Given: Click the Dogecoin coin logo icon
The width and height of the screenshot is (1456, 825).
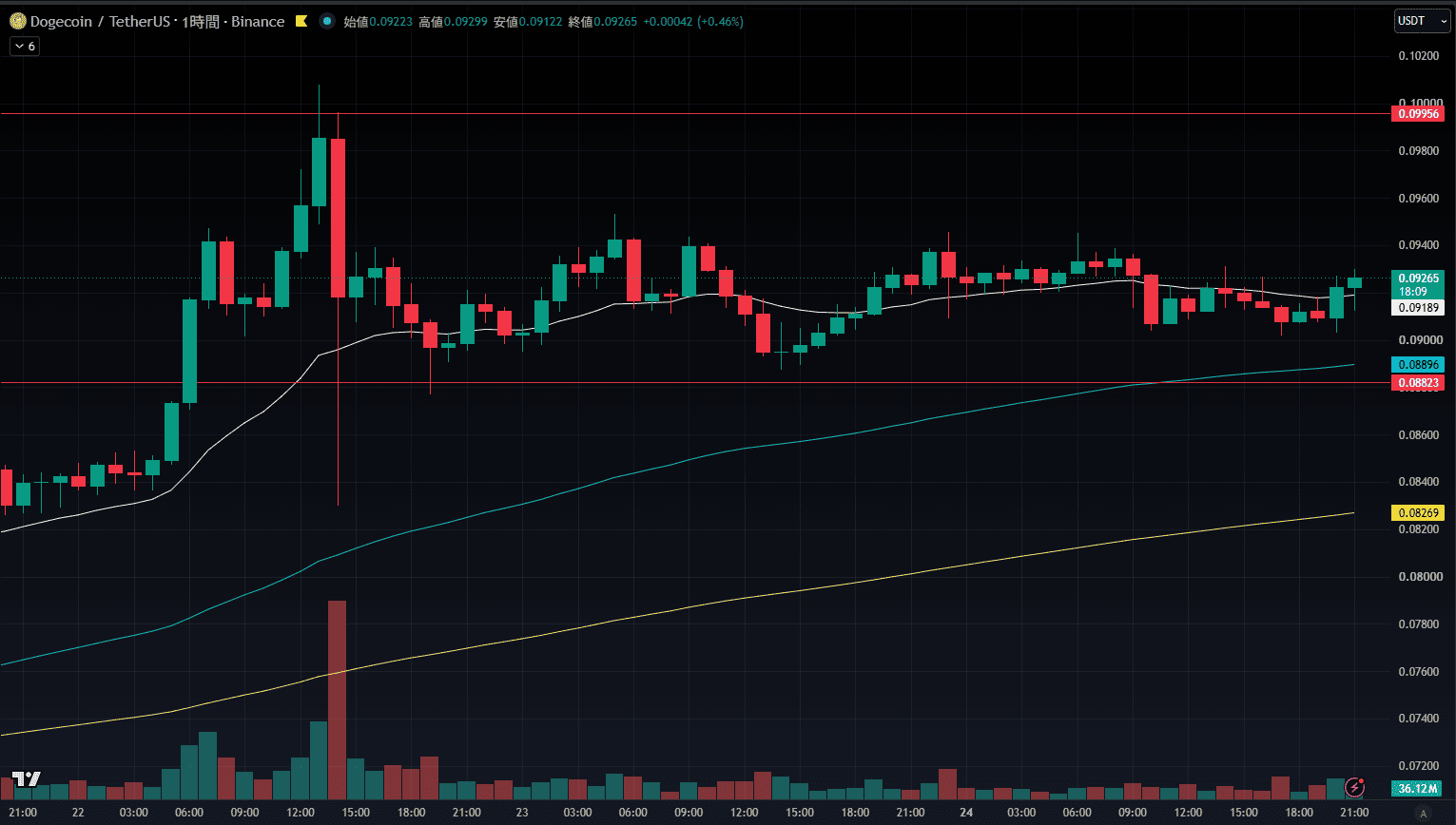Looking at the screenshot, I should pyautogui.click(x=17, y=21).
